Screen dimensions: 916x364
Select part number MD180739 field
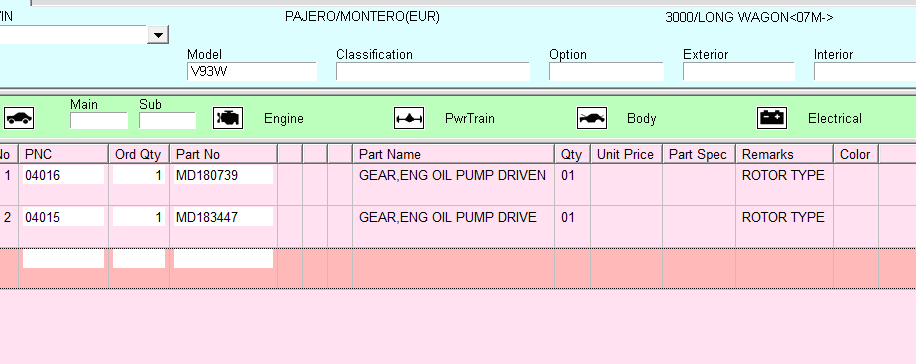[x=223, y=175]
